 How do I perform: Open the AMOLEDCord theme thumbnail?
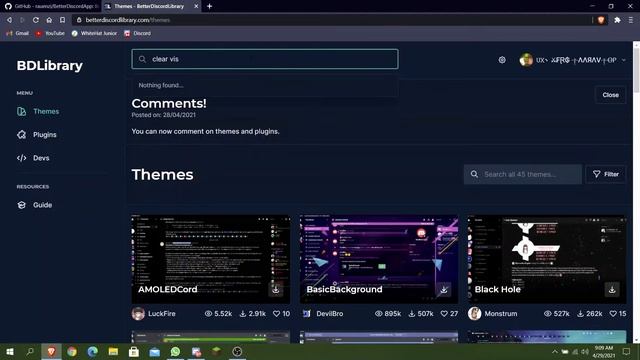(x=211, y=259)
